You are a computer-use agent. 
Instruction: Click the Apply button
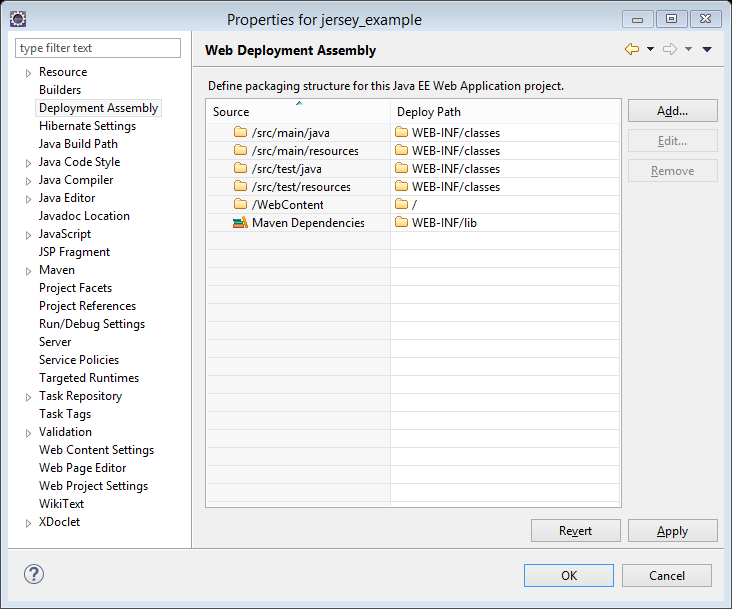pyautogui.click(x=673, y=531)
